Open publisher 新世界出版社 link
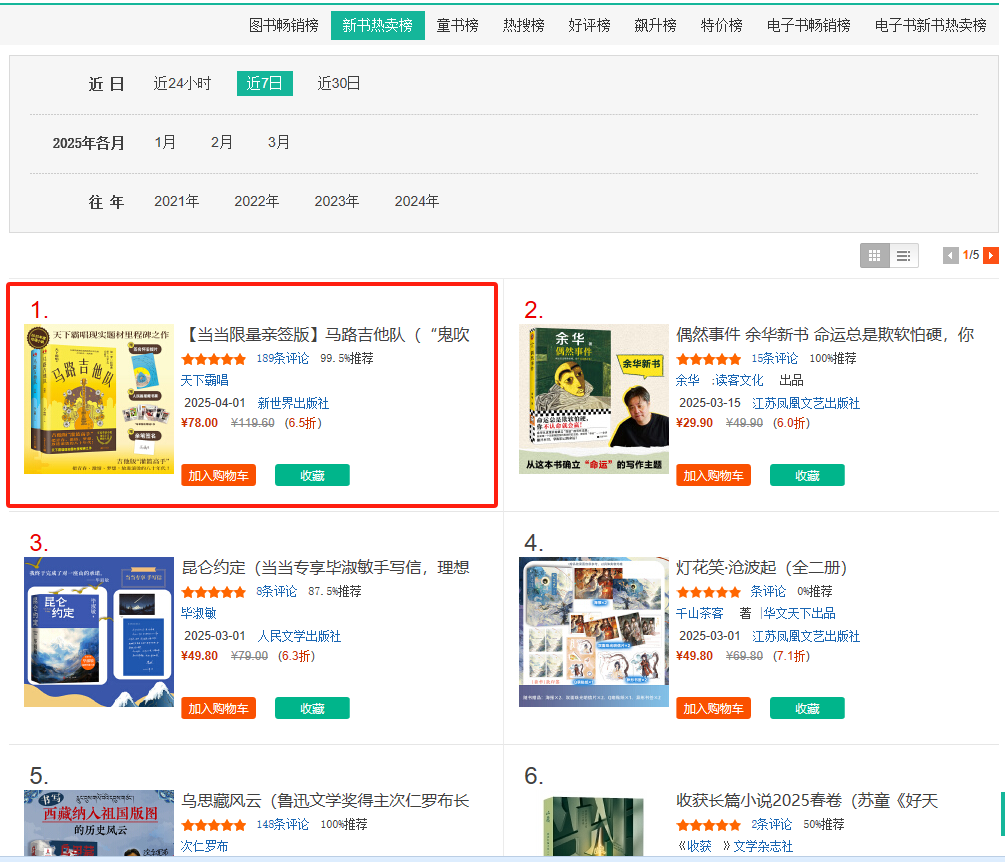The image size is (1005, 862). [x=294, y=403]
